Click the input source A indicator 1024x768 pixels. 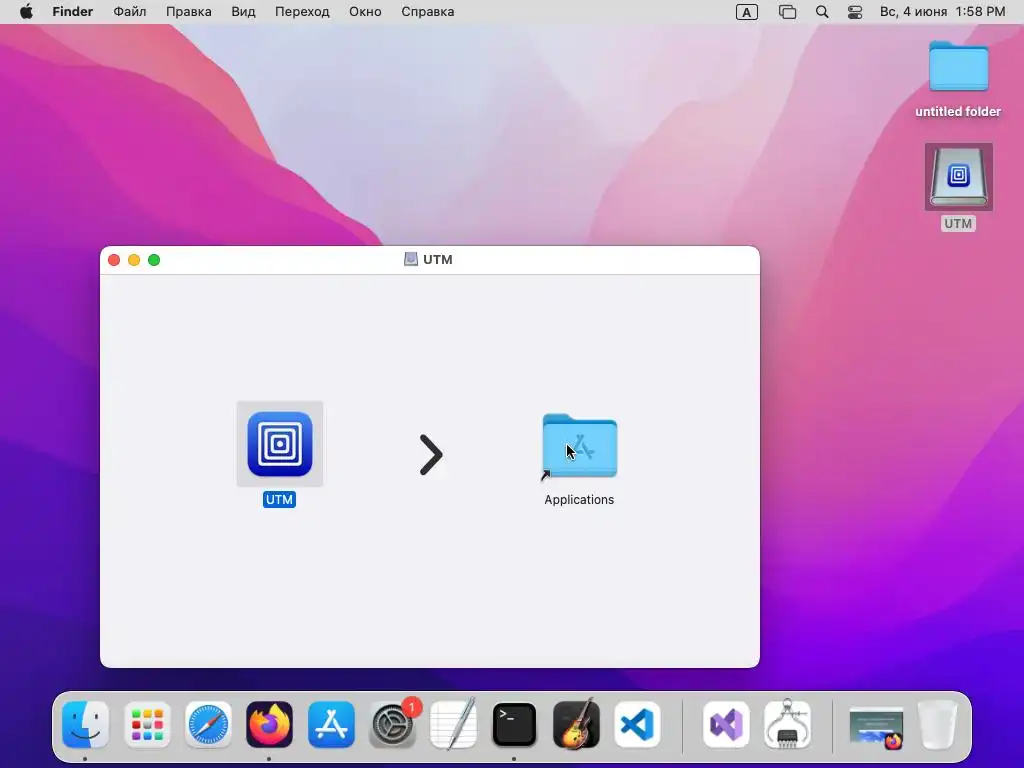(x=746, y=12)
